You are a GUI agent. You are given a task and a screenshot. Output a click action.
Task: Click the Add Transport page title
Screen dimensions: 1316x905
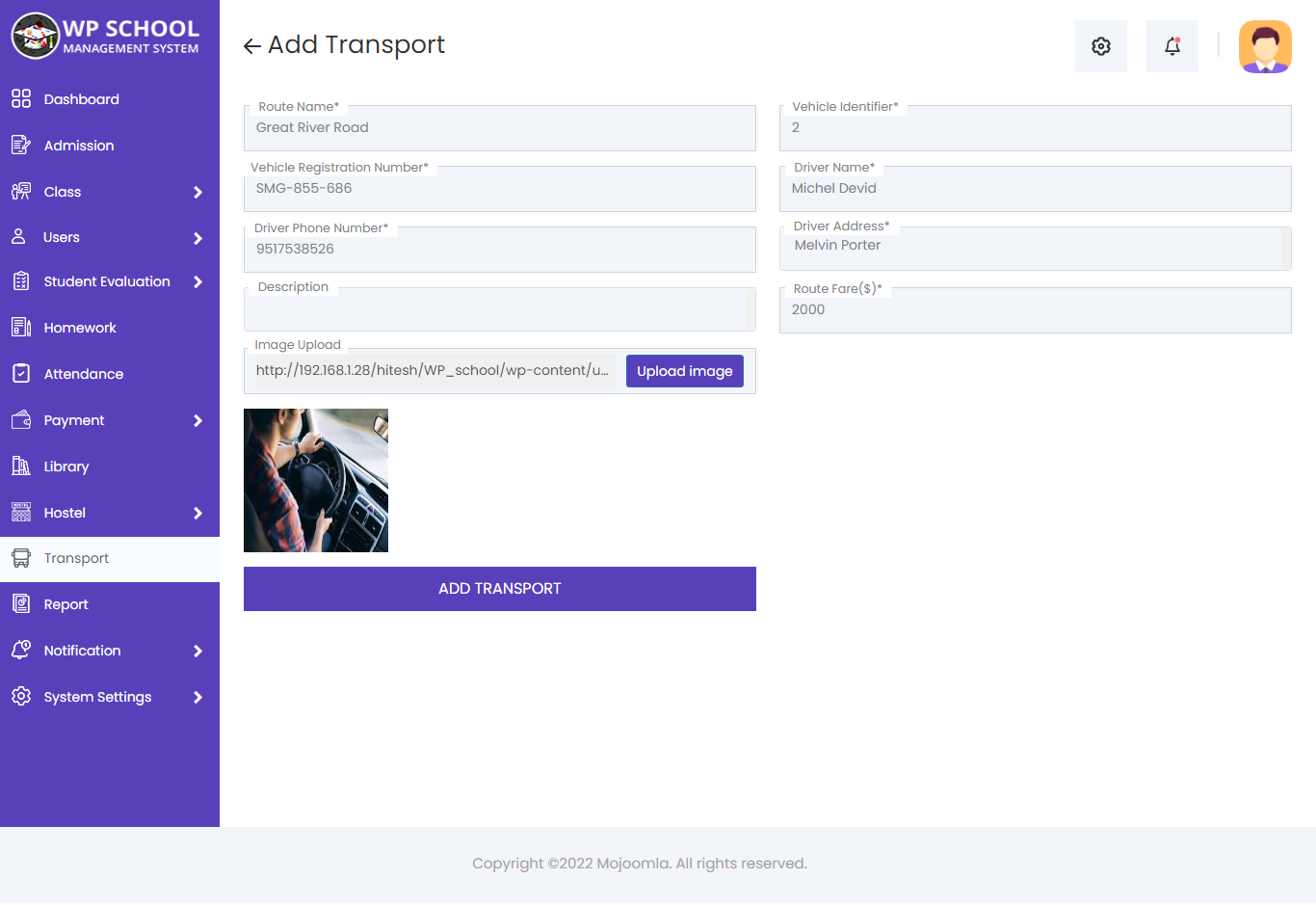[x=356, y=45]
